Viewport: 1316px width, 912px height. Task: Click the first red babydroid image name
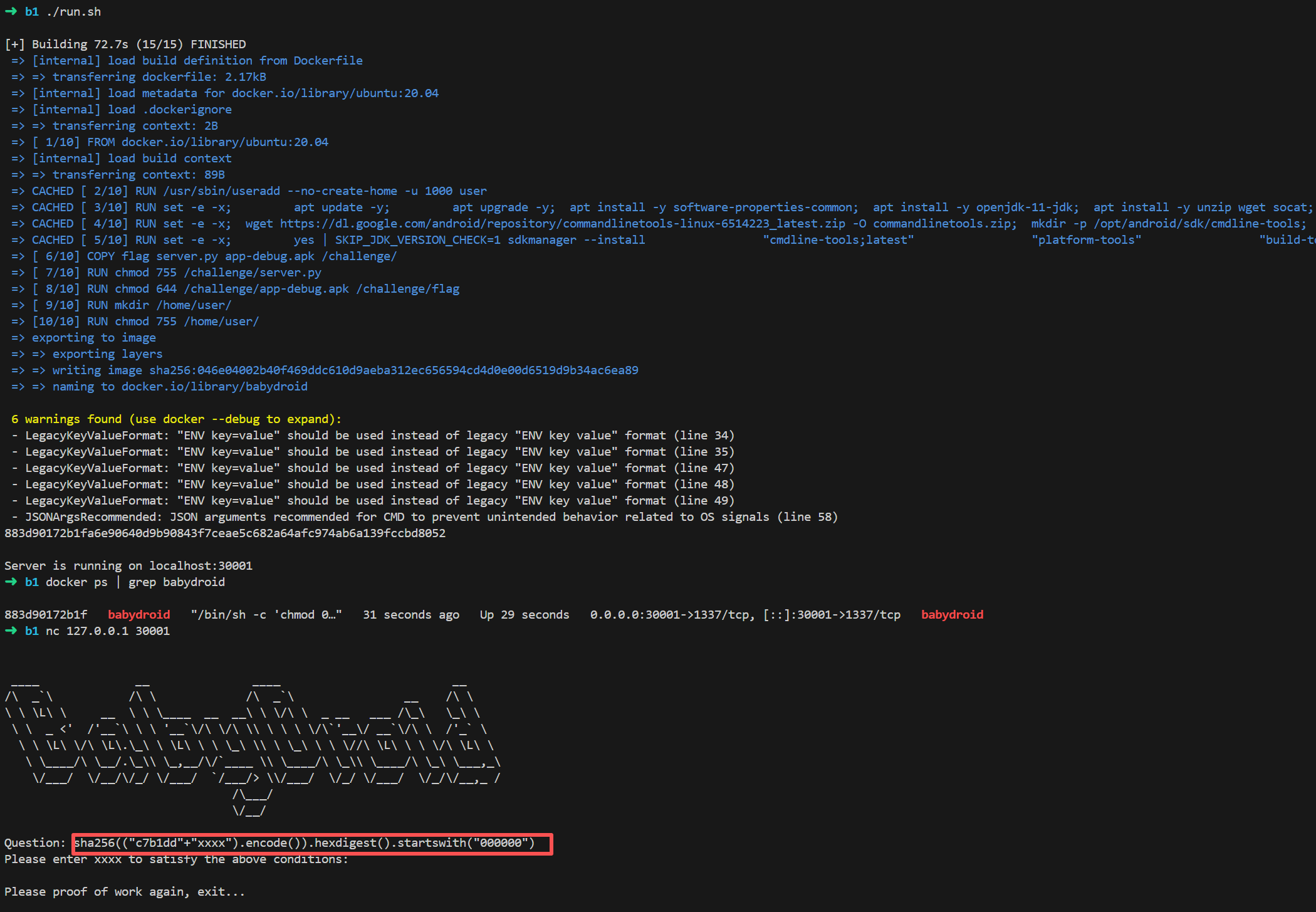click(x=138, y=614)
